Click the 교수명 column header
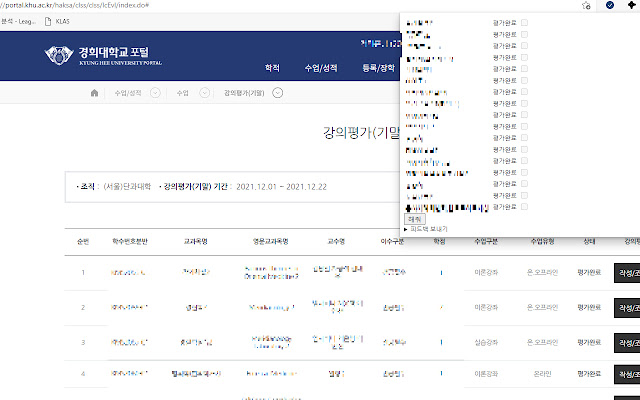Image resolution: width=640 pixels, height=400 pixels. 336,242
